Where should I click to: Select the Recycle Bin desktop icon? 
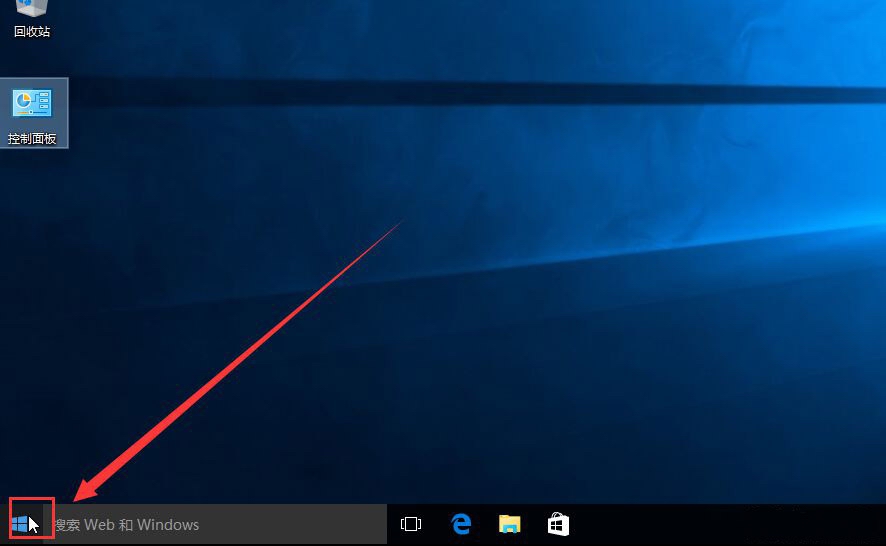(32, 20)
